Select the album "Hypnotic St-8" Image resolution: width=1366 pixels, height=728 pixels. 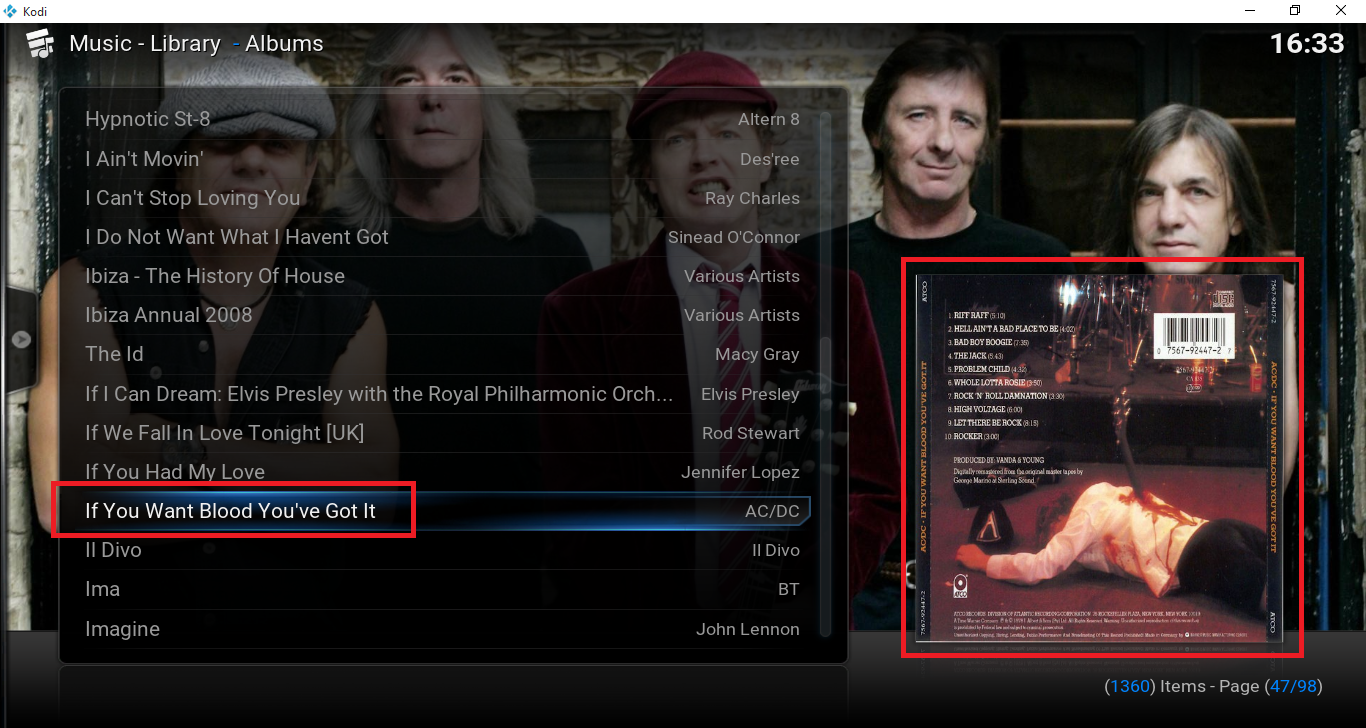pyautogui.click(x=148, y=119)
